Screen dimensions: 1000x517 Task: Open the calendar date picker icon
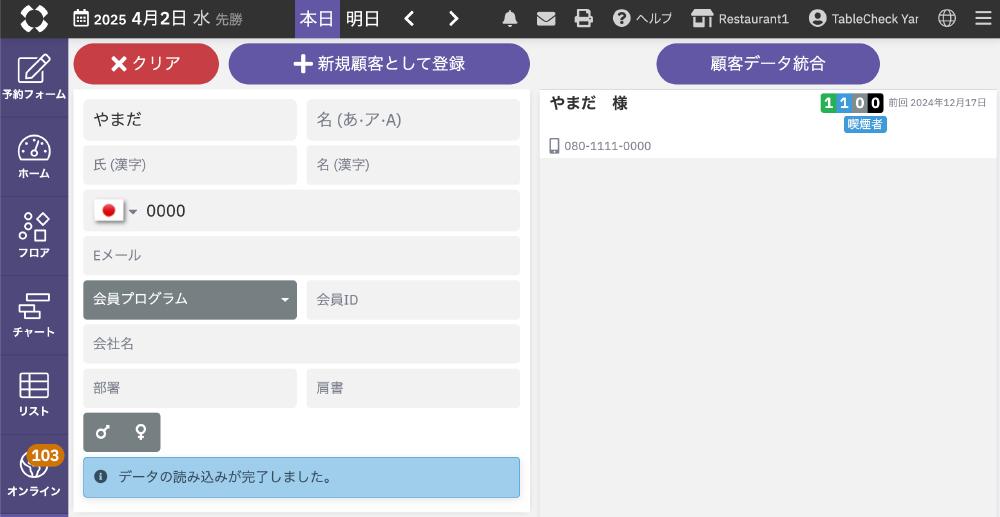point(81,18)
